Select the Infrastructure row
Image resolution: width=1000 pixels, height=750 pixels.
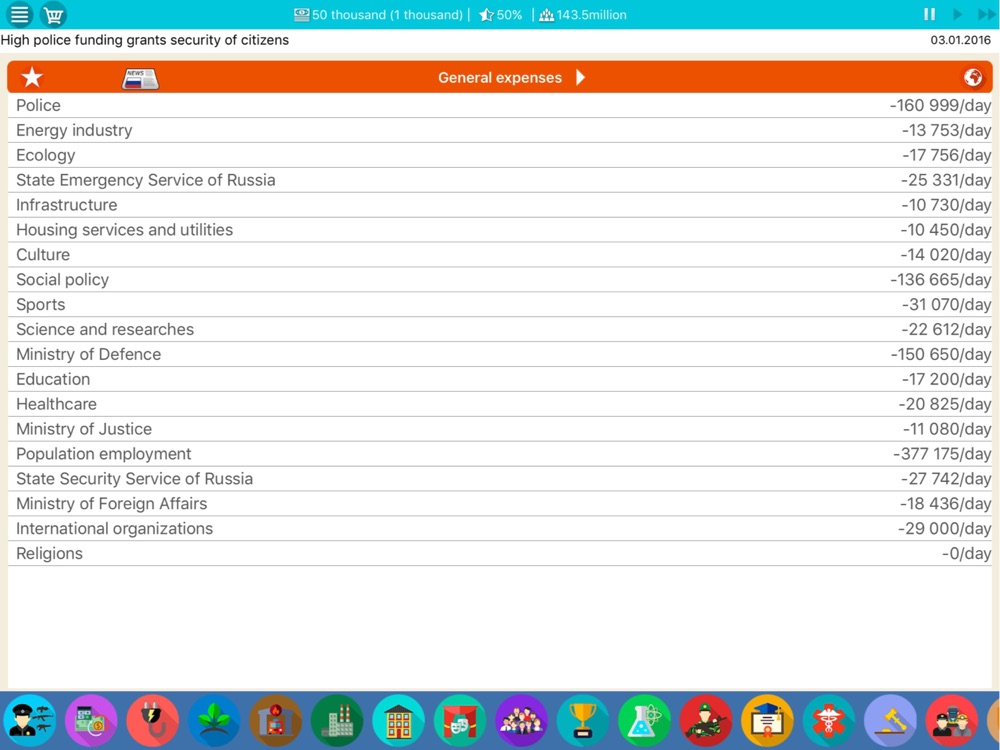click(x=500, y=205)
